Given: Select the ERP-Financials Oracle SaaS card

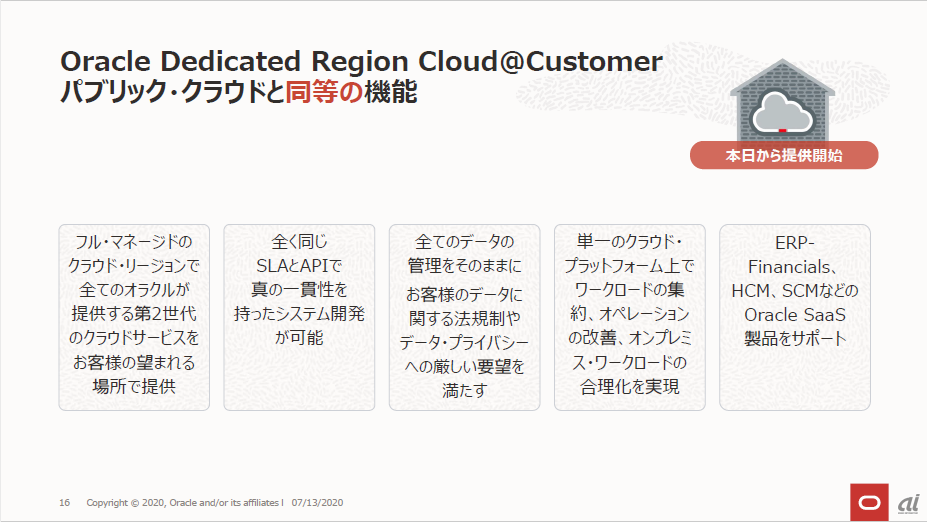Looking at the screenshot, I should pyautogui.click(x=795, y=317).
